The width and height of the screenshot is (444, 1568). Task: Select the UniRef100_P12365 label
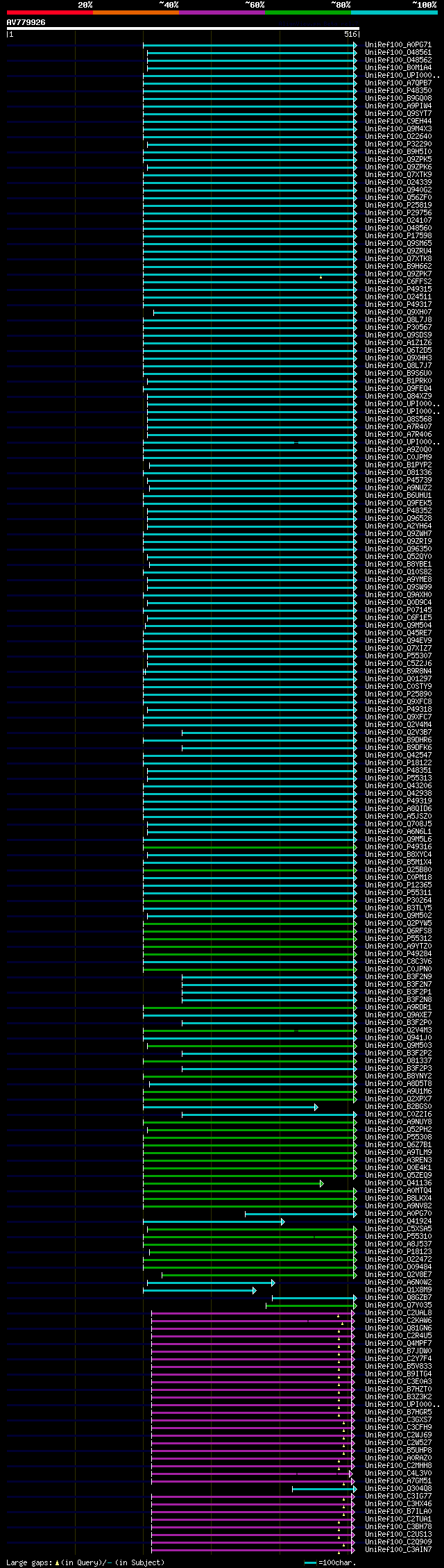pyautogui.click(x=398, y=885)
